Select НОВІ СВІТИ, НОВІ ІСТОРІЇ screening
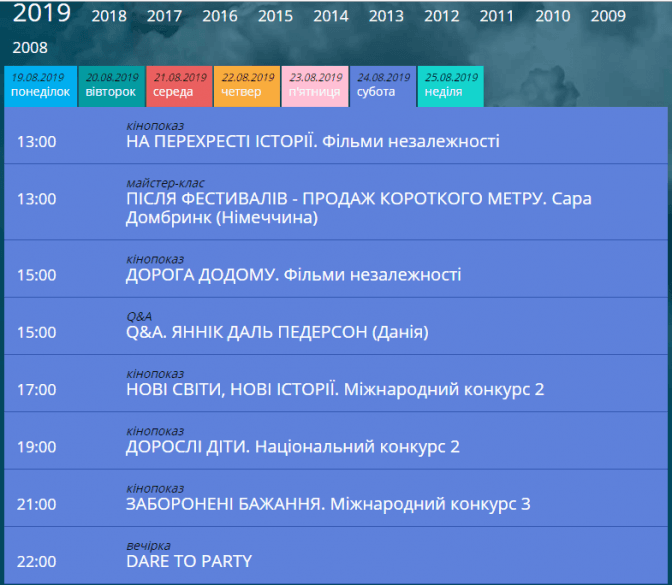 (335, 389)
